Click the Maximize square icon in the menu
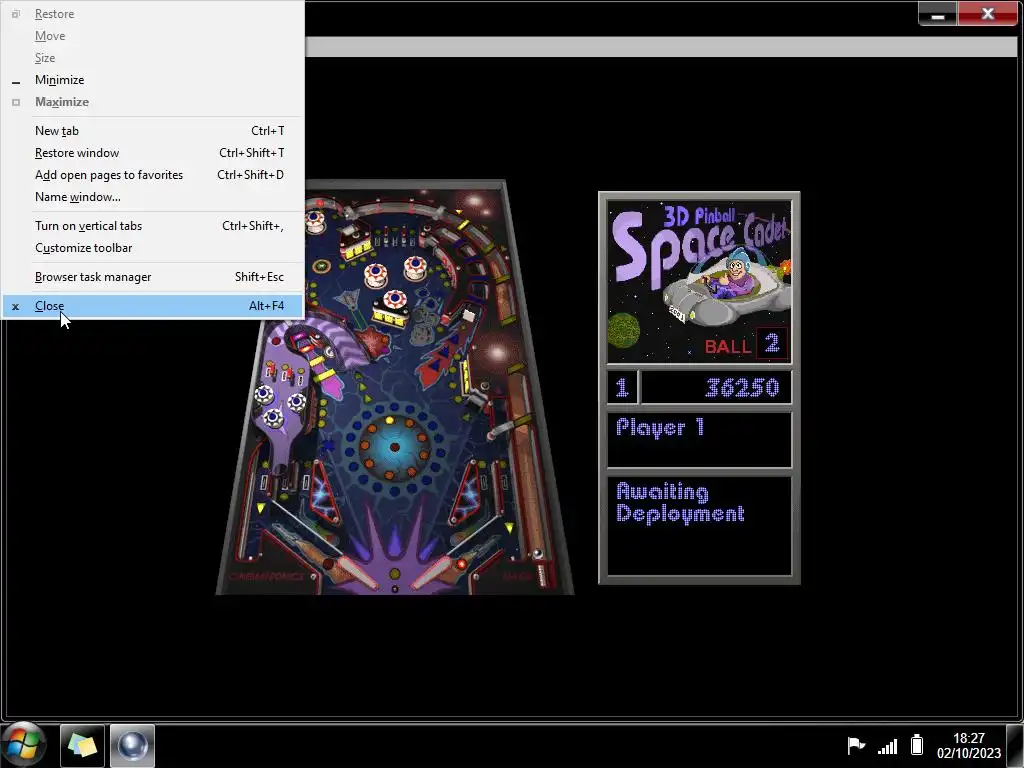The image size is (1024, 768). click(x=16, y=102)
